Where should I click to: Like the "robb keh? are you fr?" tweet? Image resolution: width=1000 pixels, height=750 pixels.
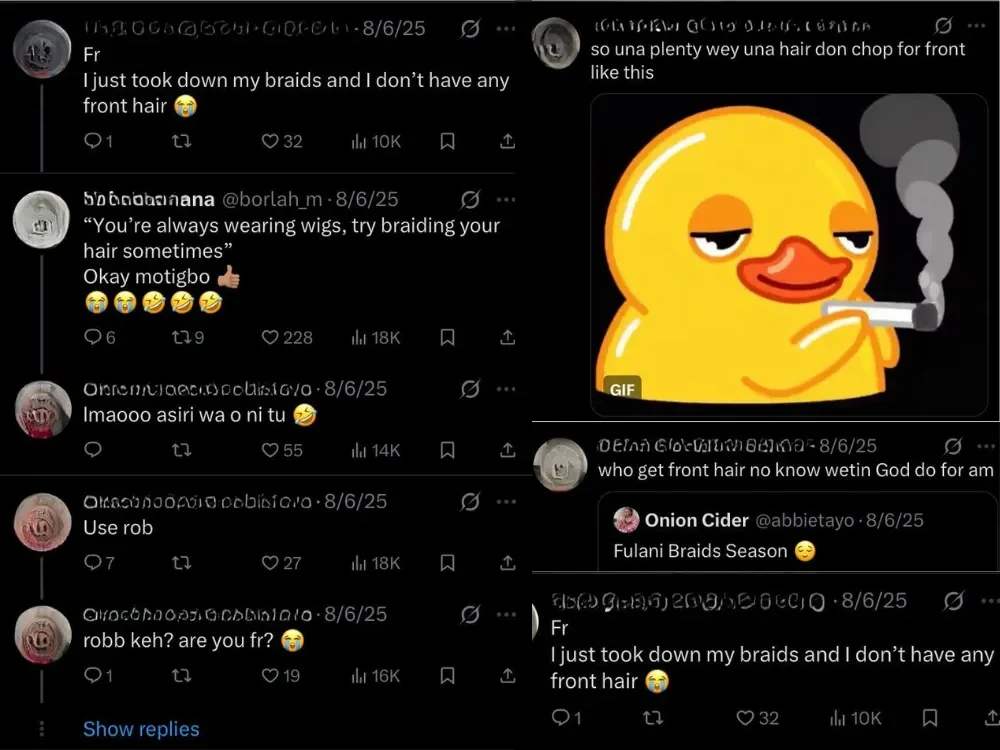[270, 676]
